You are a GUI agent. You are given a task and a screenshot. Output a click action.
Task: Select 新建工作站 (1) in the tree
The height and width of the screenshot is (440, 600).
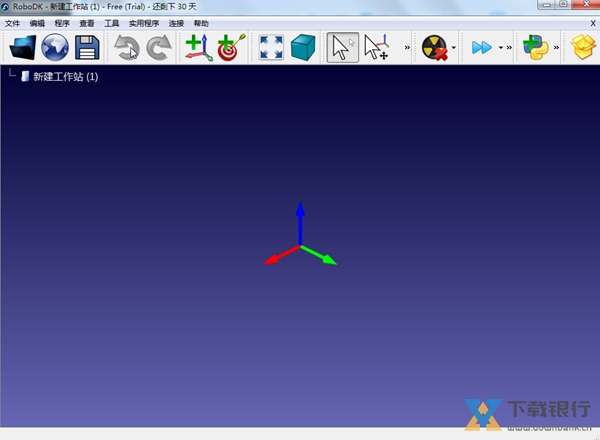click(65, 76)
